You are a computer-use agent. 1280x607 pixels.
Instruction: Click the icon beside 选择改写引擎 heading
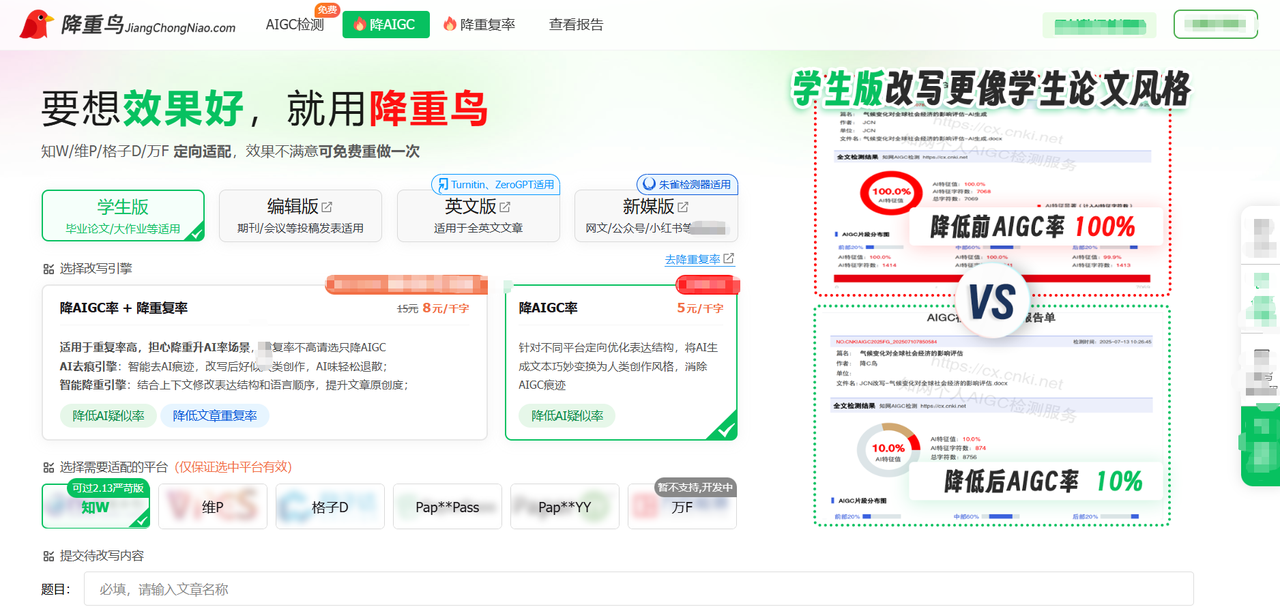click(x=48, y=269)
